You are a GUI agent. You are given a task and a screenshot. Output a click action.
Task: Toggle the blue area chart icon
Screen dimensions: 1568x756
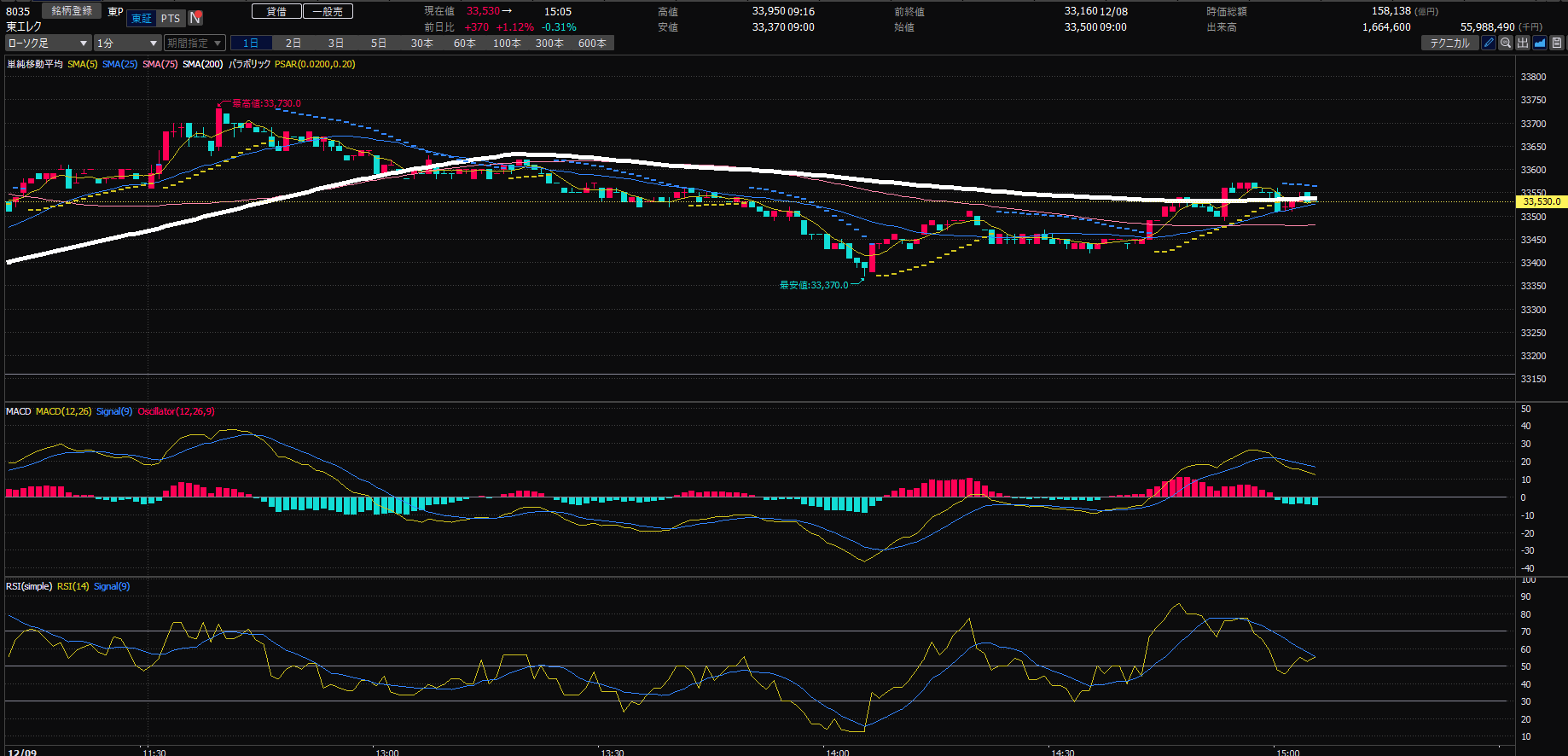pyautogui.click(x=1540, y=43)
